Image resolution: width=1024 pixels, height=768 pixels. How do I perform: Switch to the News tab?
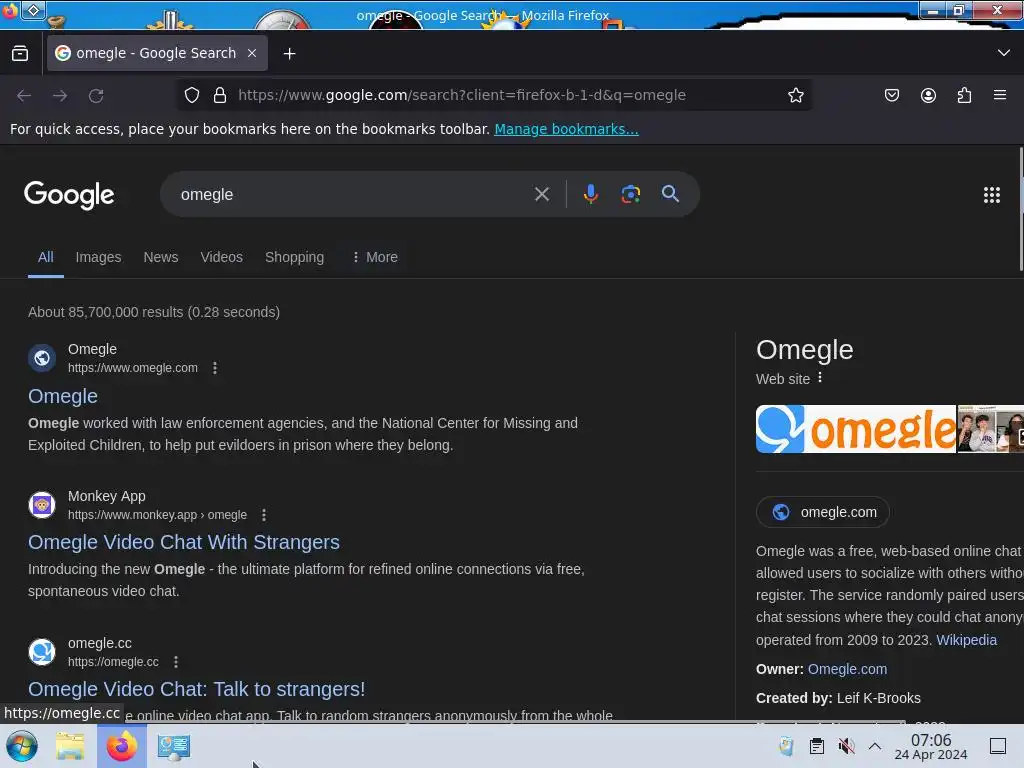tap(161, 257)
